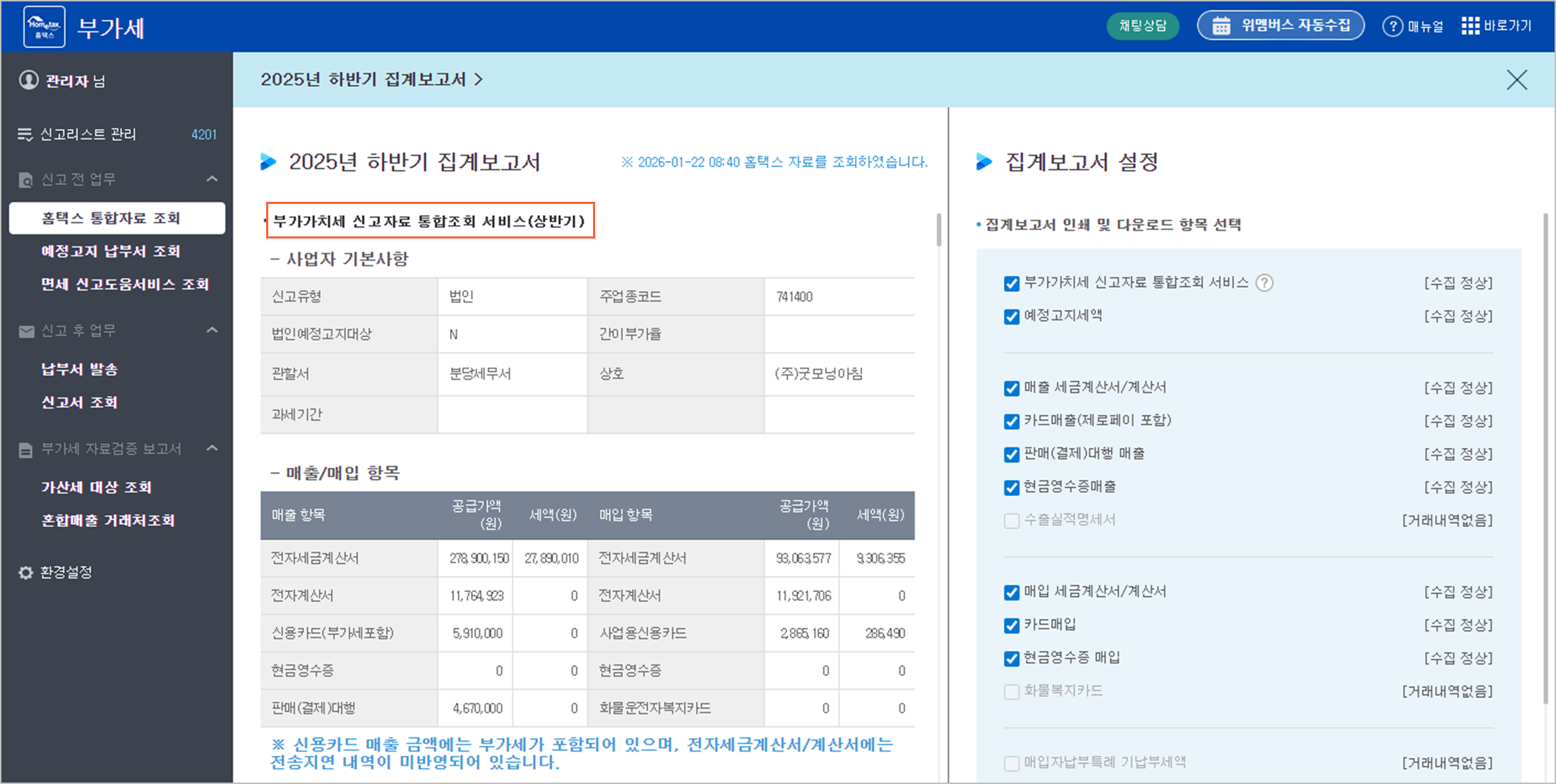This screenshot has height=784, width=1556.
Task: Collapse the 신고 후 업무 section
Action: pos(212,330)
